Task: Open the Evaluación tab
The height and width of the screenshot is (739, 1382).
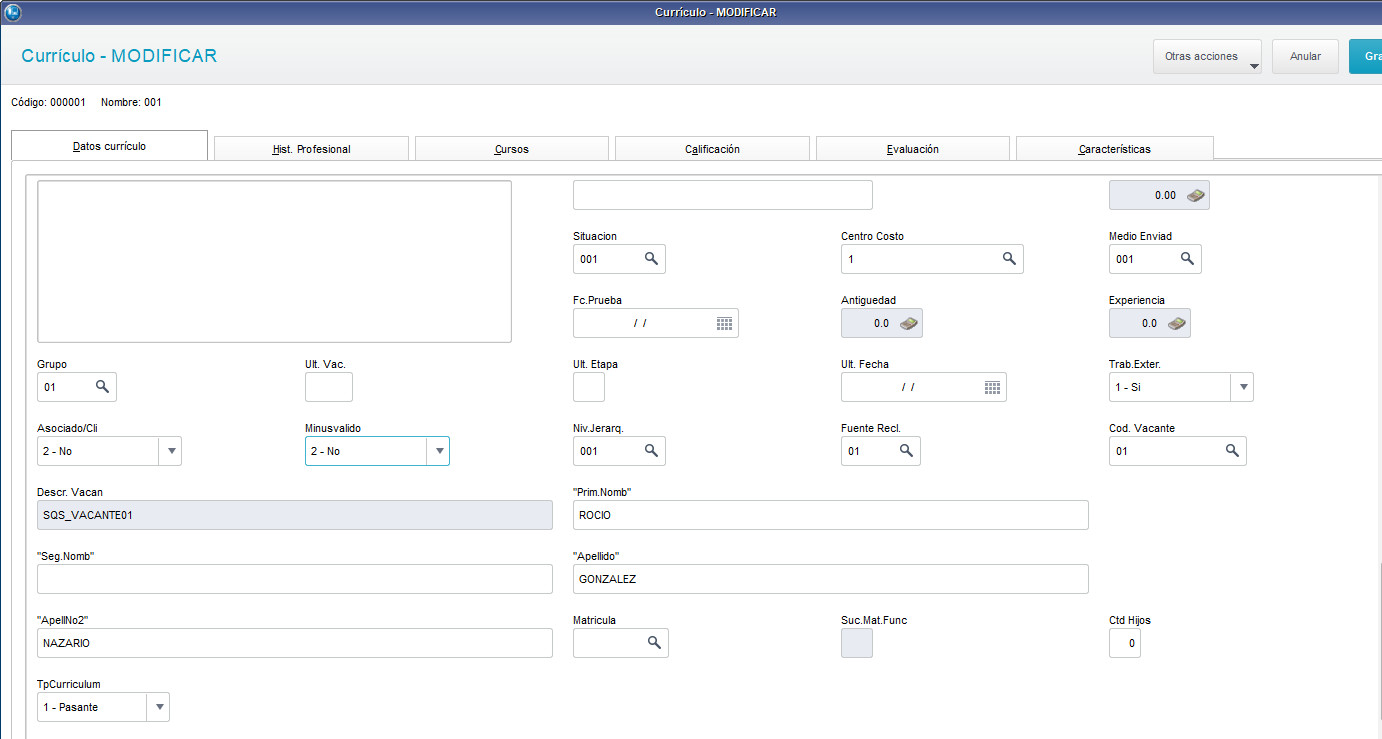Action: pos(912,149)
